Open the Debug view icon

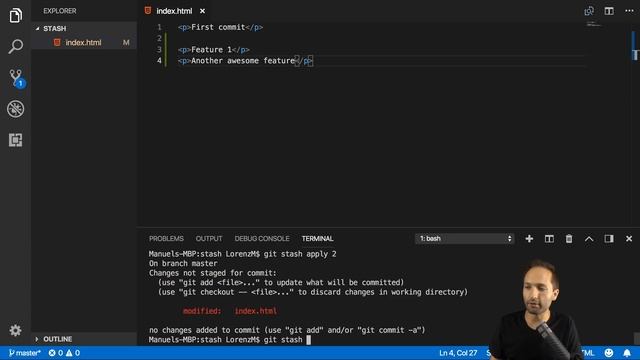coord(16,109)
